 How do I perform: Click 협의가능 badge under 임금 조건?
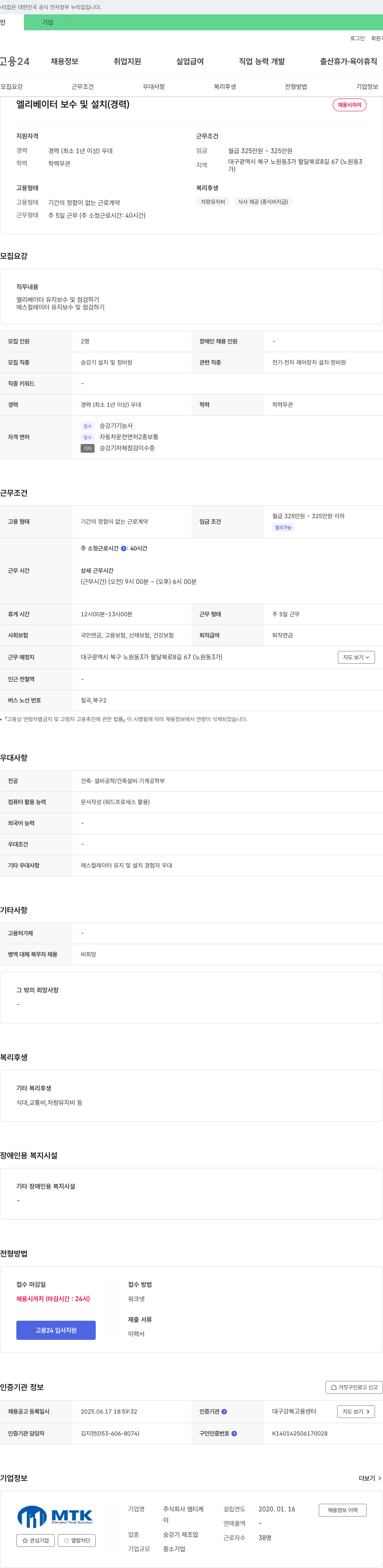tap(283, 528)
